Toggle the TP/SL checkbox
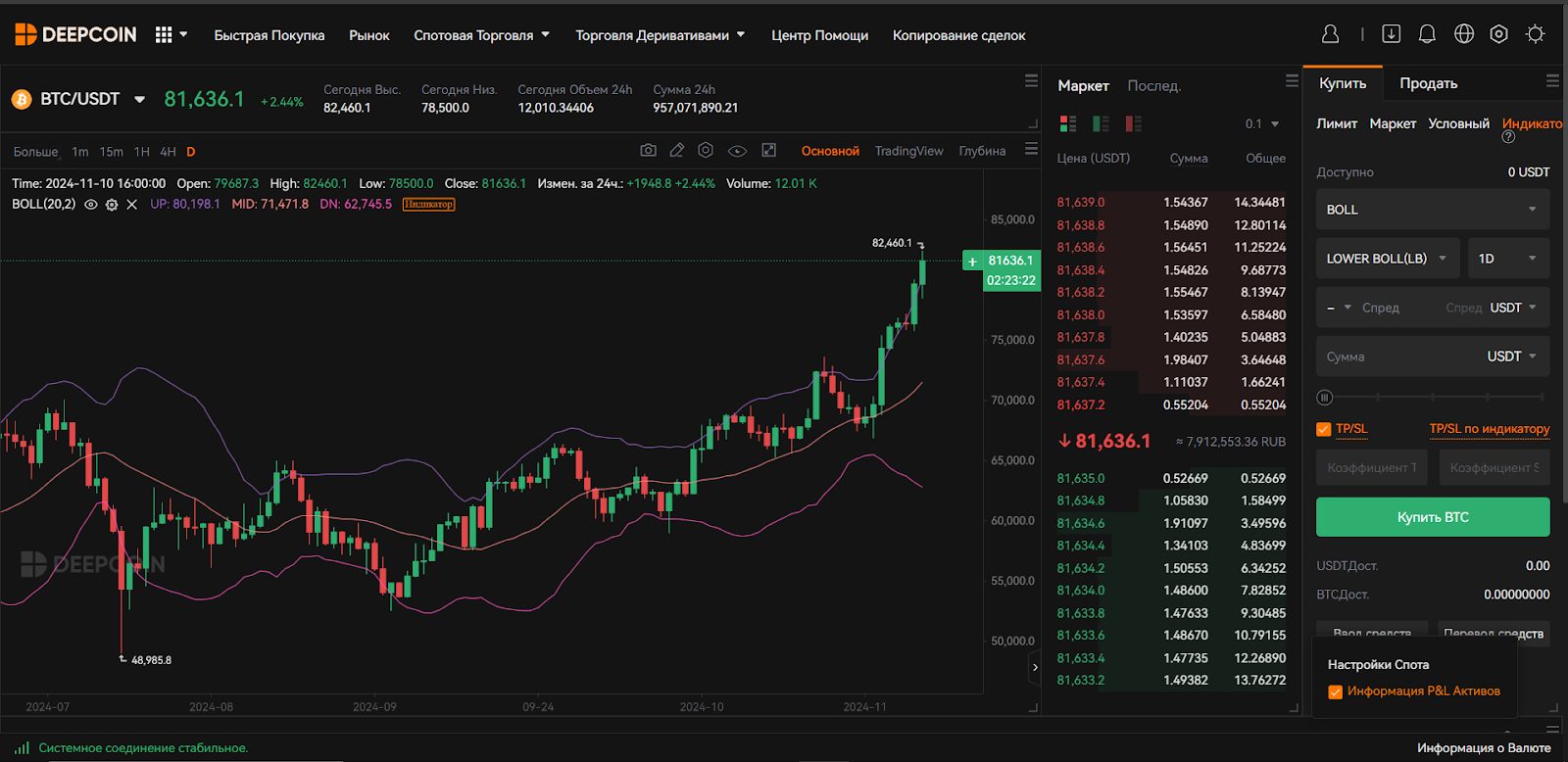The height and width of the screenshot is (762, 1568). coord(1324,429)
